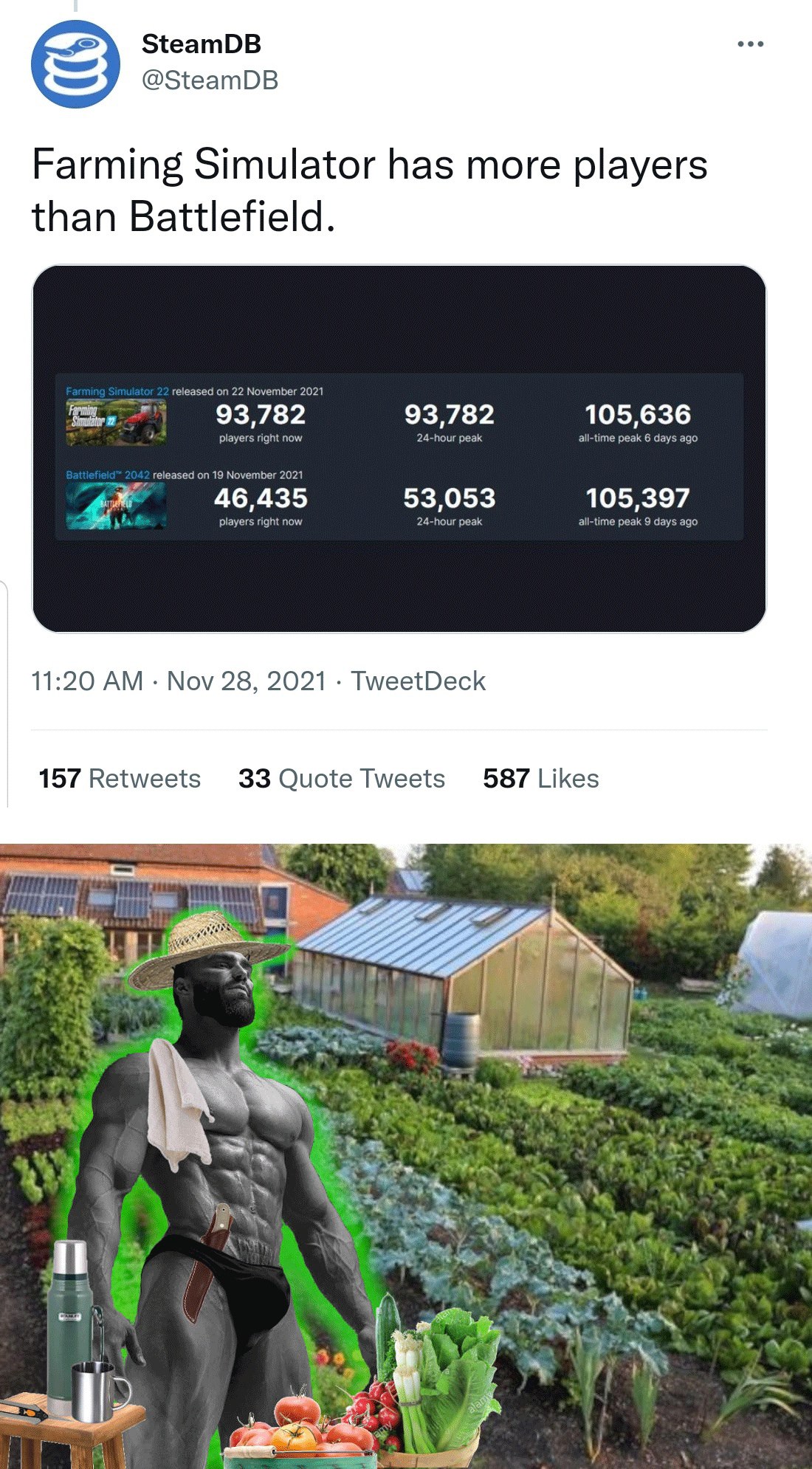Click the Farming Simulator 22 game thumbnail
The height and width of the screenshot is (1469, 812).
point(116,422)
